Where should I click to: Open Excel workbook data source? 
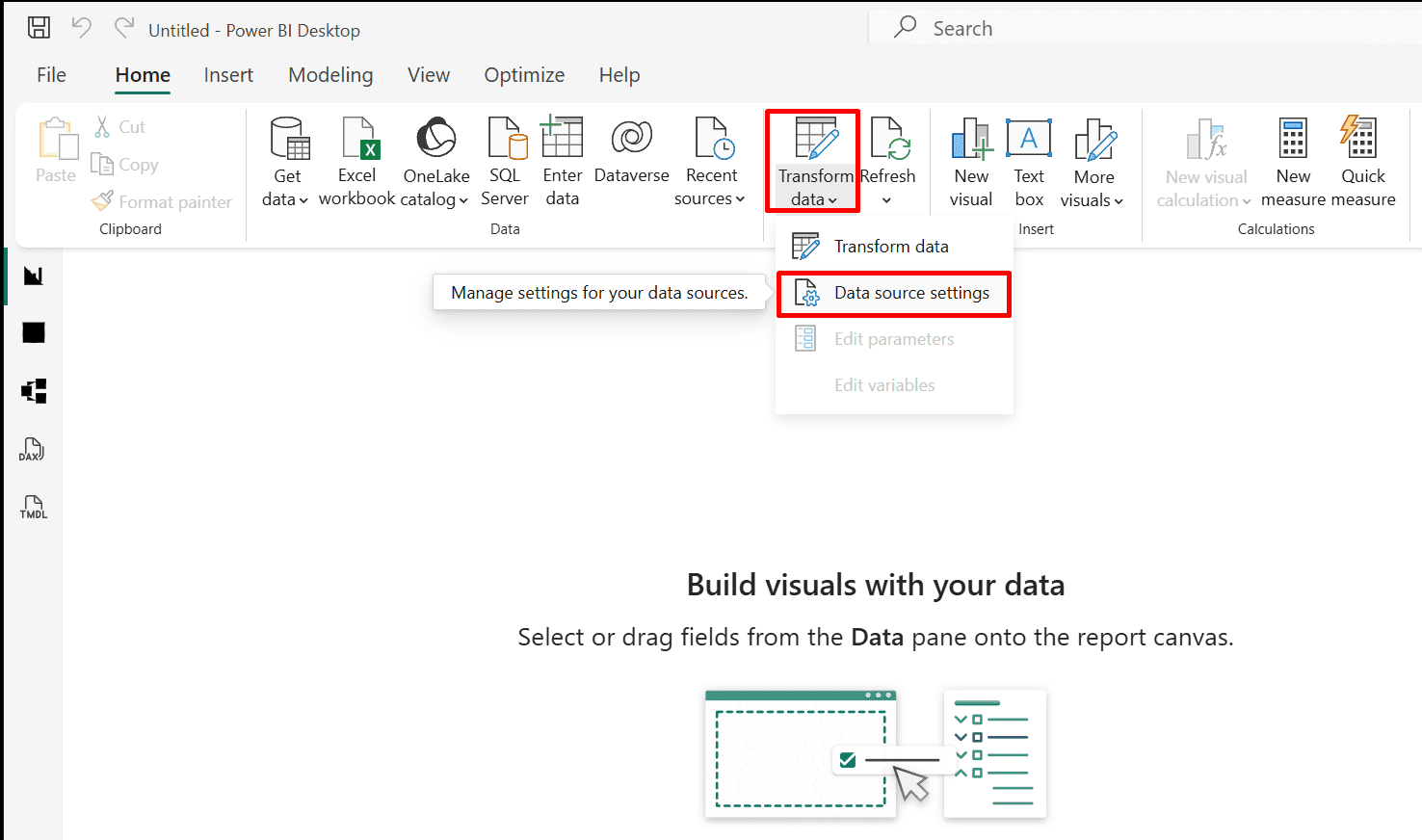[x=356, y=160]
